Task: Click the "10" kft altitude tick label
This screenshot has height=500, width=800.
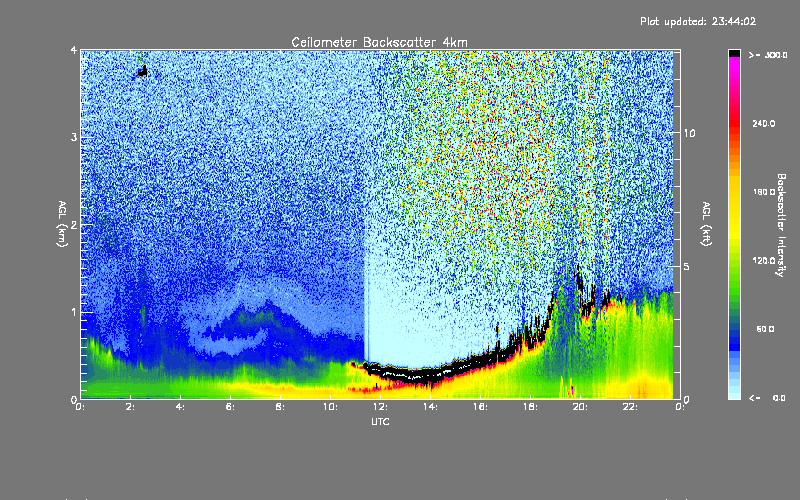Action: 689,133
